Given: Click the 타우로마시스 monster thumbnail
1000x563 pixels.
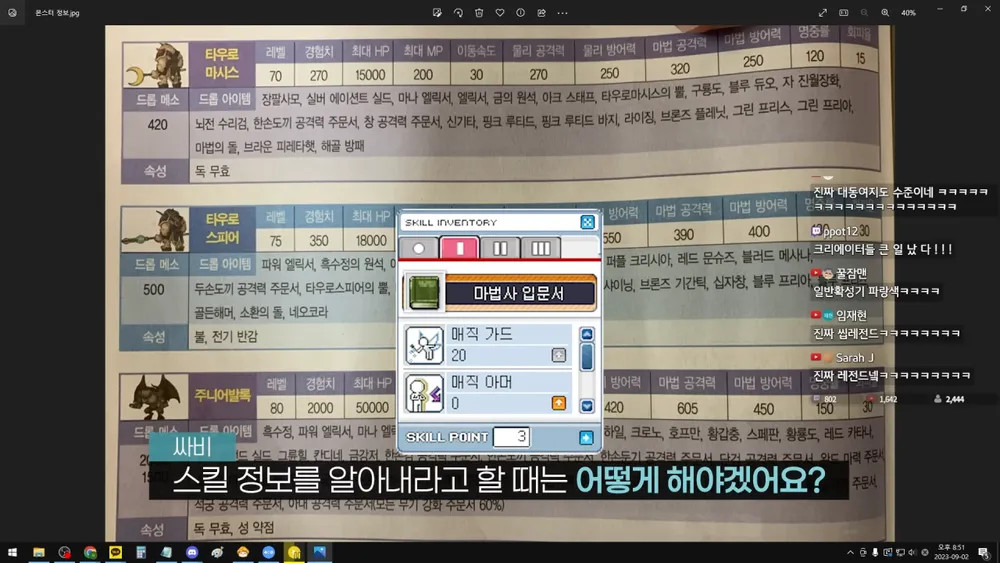Looking at the screenshot, I should (x=155, y=65).
